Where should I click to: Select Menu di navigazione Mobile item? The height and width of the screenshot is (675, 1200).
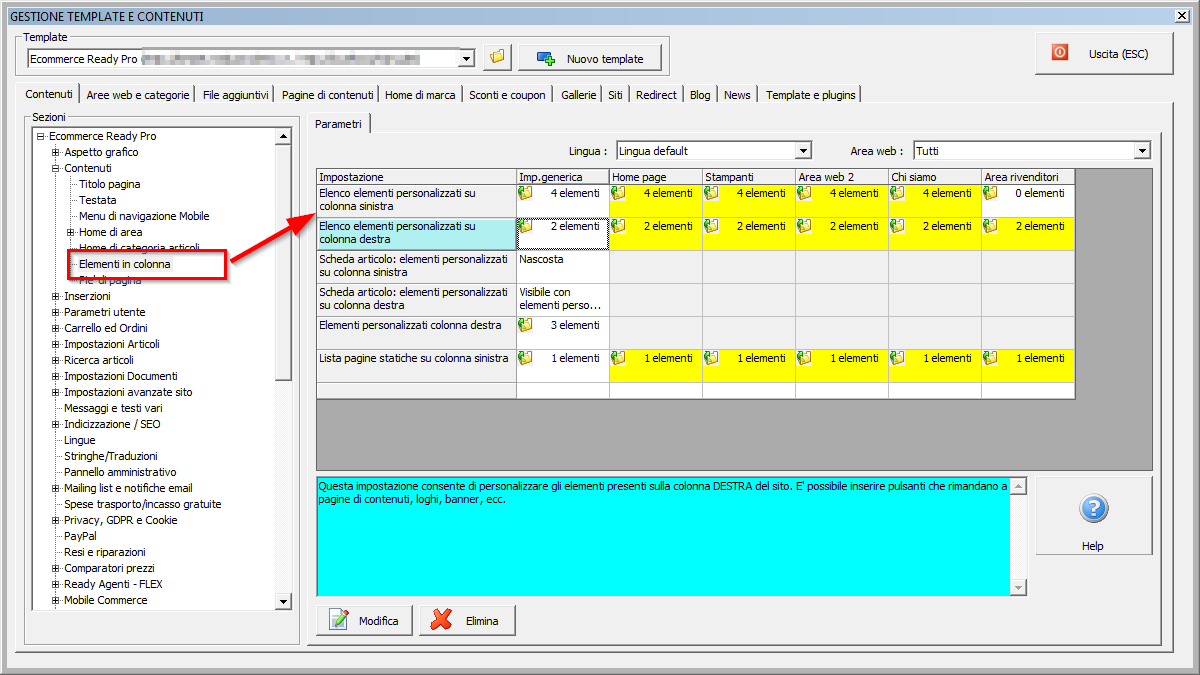pos(144,216)
